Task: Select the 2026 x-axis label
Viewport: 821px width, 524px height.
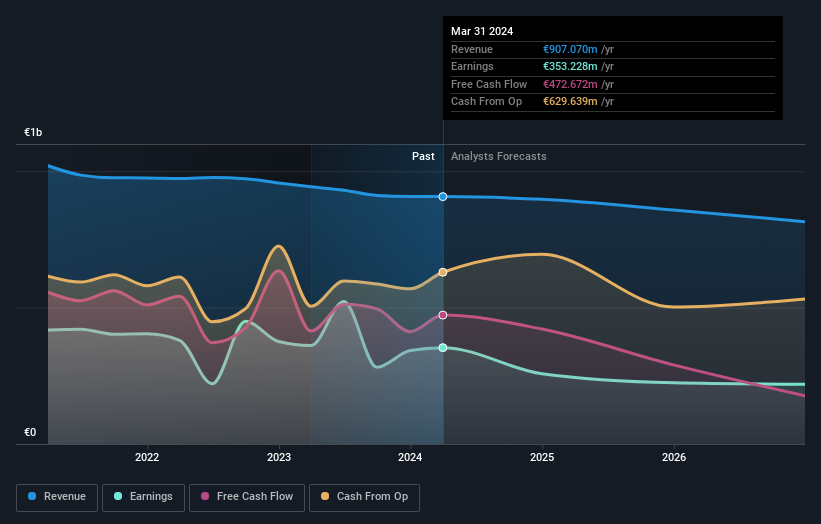Action: point(674,457)
